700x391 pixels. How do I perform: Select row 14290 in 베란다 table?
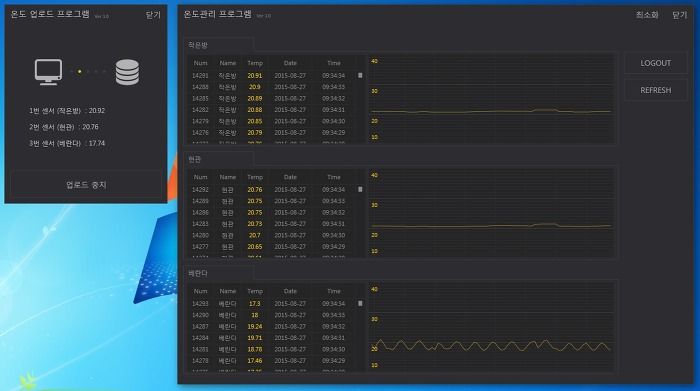pos(271,315)
